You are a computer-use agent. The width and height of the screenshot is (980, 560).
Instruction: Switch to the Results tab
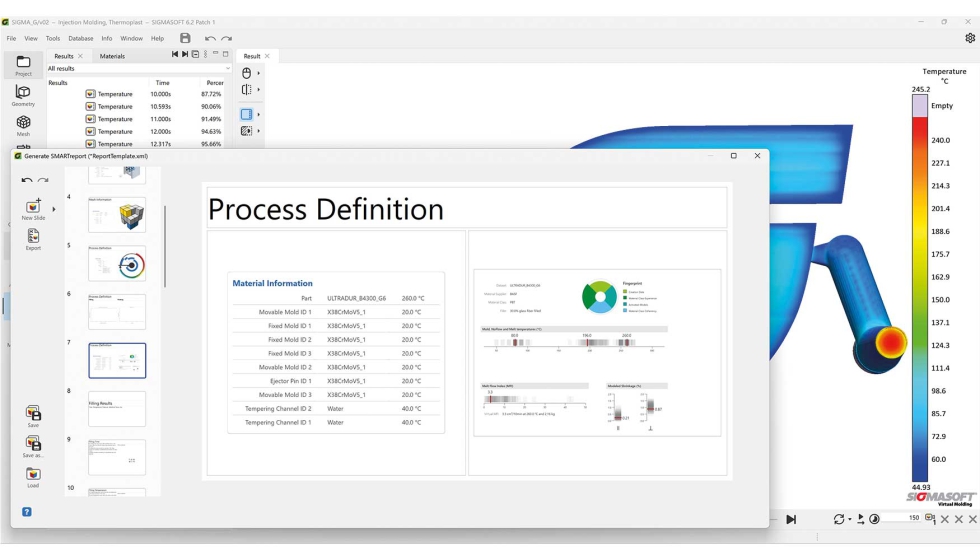pos(64,56)
